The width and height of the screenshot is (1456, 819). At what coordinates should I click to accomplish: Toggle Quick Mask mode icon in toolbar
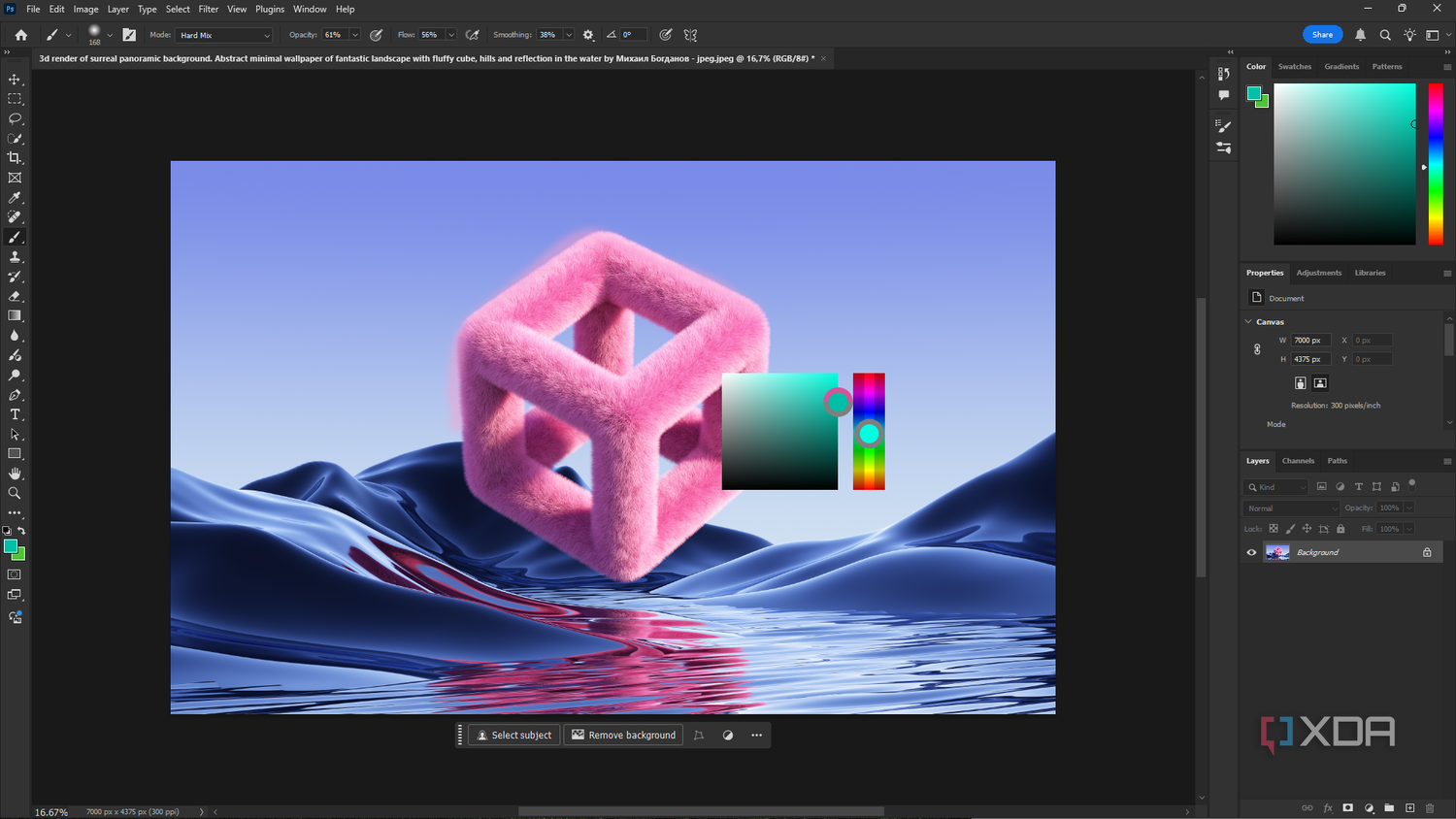pyautogui.click(x=15, y=574)
